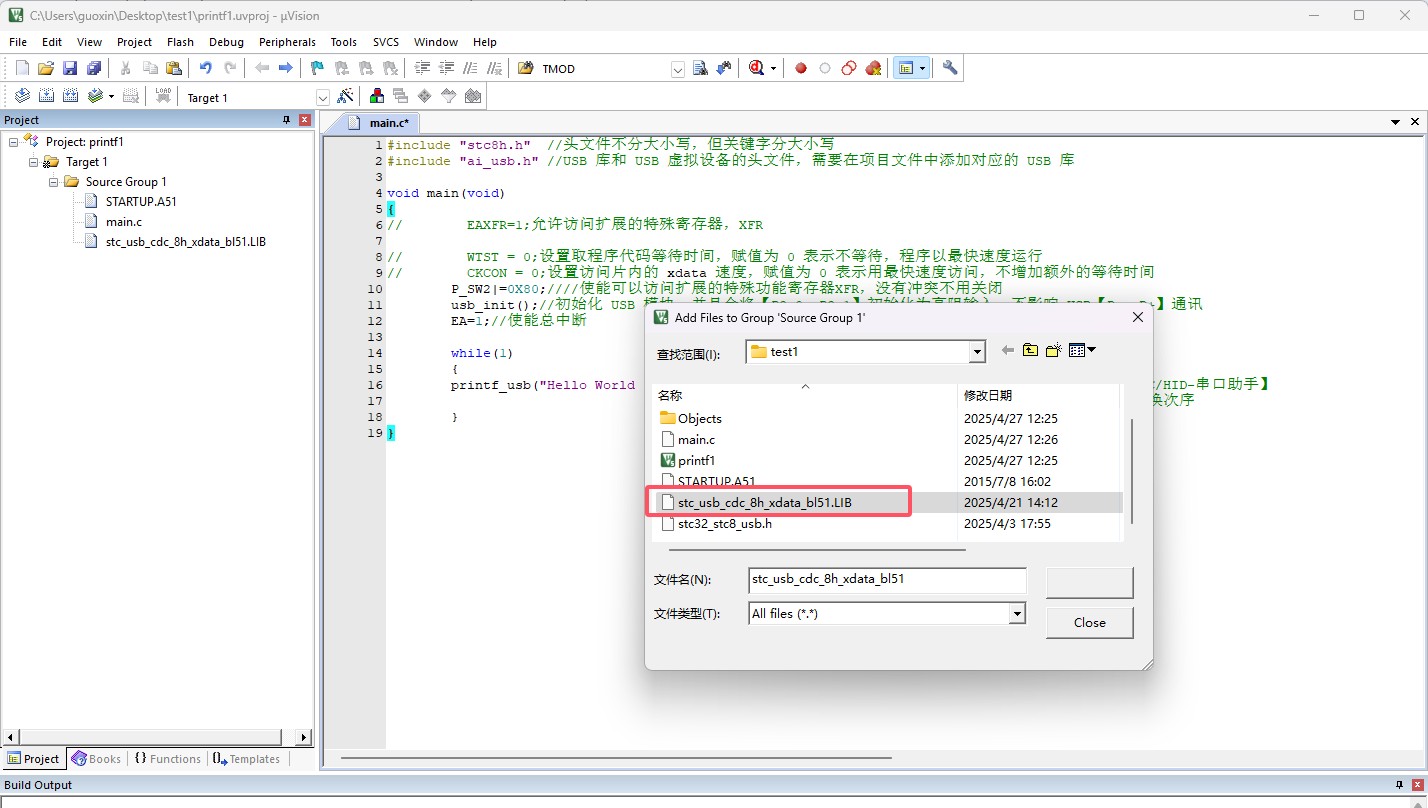Viewport: 1428px width, 808px height.
Task: Click the Translate file icon
Action: click(x=22, y=96)
